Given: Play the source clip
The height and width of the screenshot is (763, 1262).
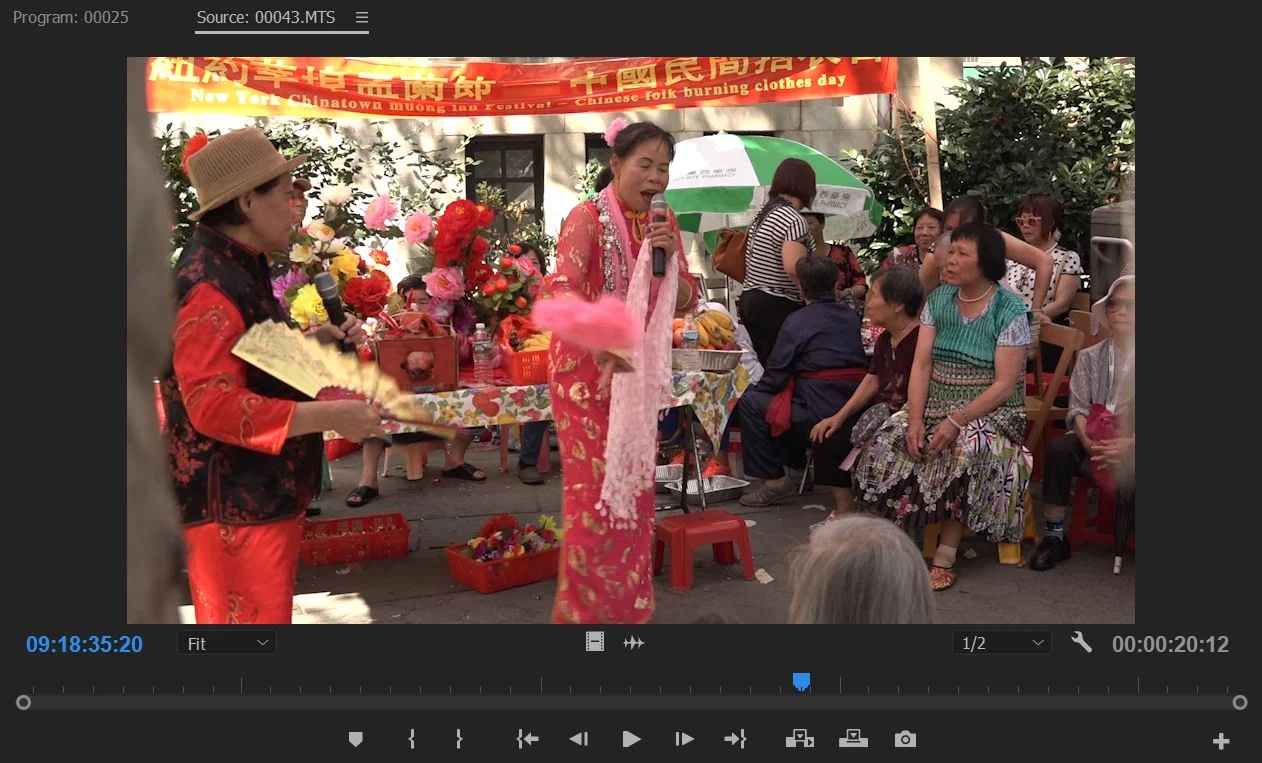Looking at the screenshot, I should pos(631,739).
